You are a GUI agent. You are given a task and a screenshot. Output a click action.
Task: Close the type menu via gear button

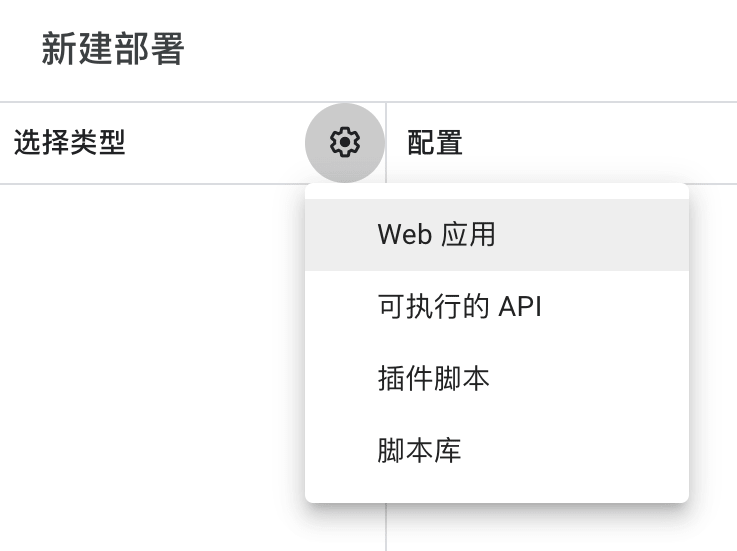tap(345, 142)
